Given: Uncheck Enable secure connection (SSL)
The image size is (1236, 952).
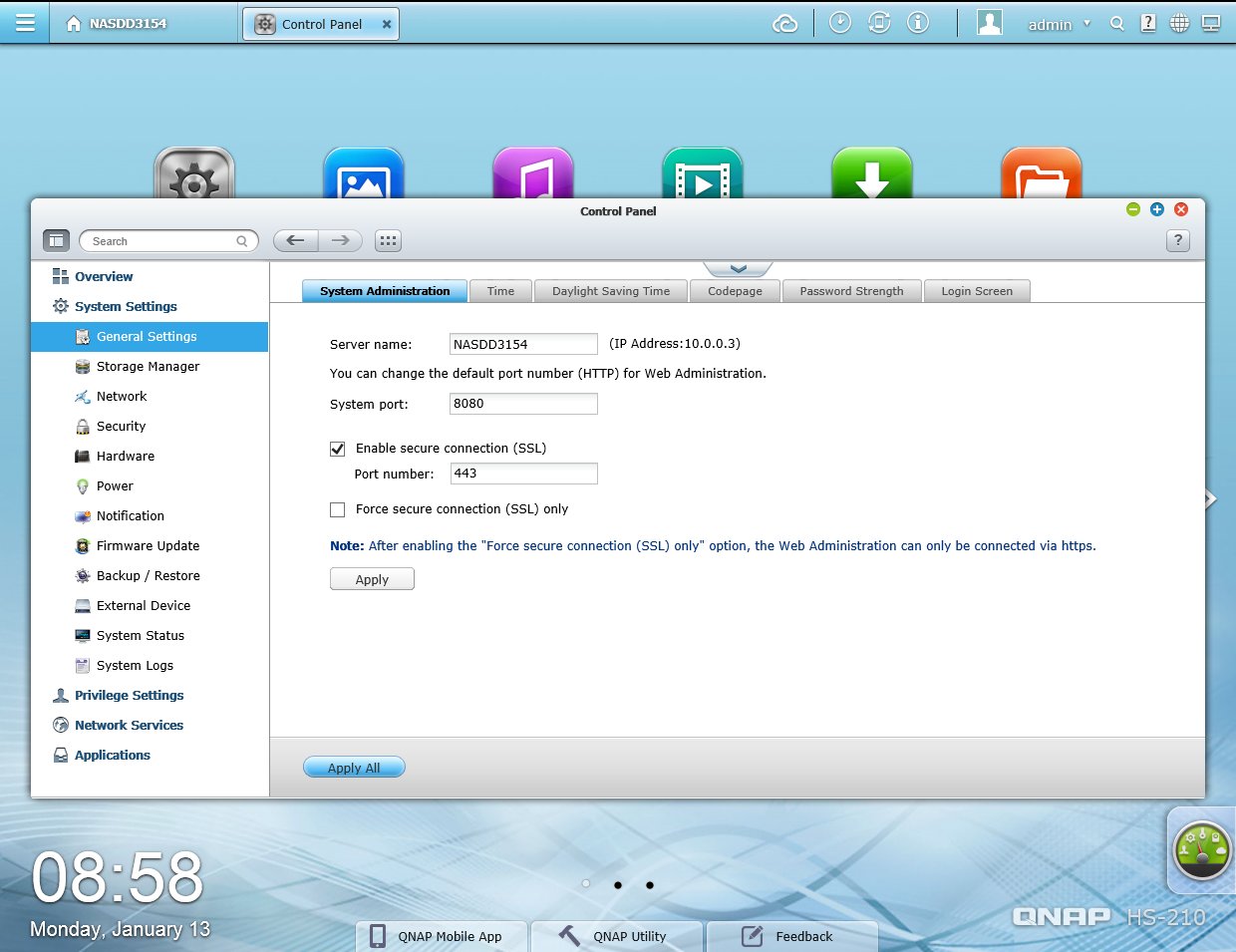Looking at the screenshot, I should click(338, 449).
